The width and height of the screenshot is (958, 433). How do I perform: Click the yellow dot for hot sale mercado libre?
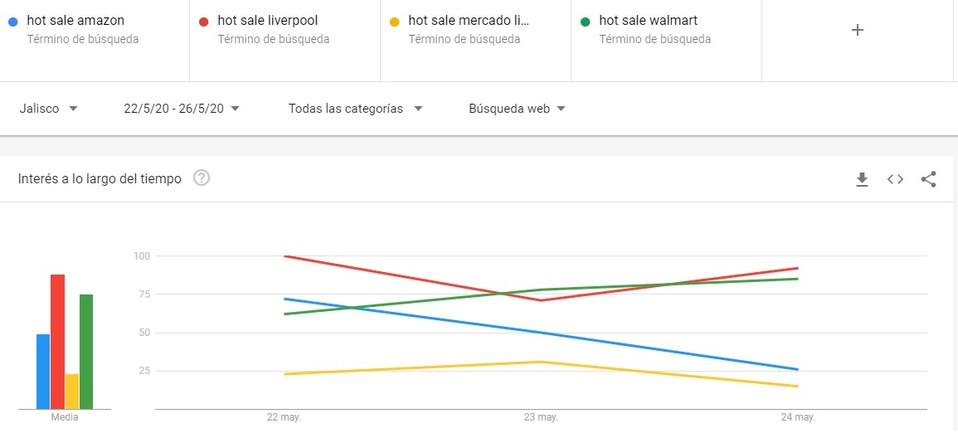tap(395, 21)
